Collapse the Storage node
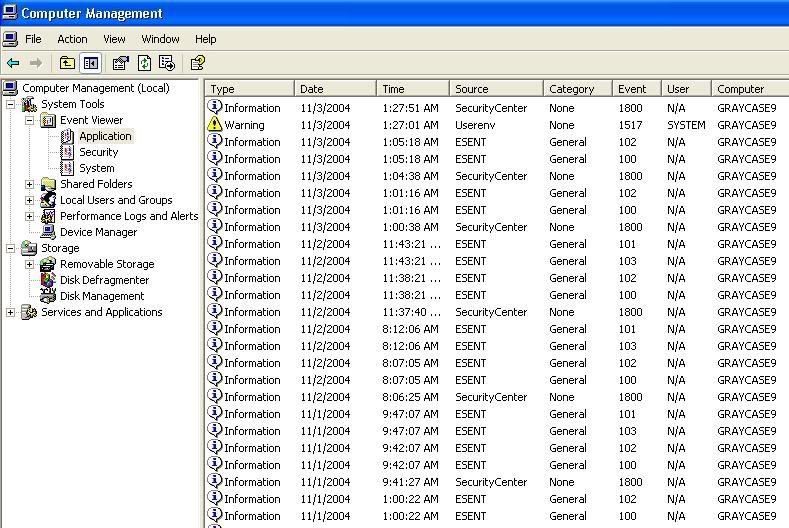The height and width of the screenshot is (528, 789). pyautogui.click(x=10, y=248)
